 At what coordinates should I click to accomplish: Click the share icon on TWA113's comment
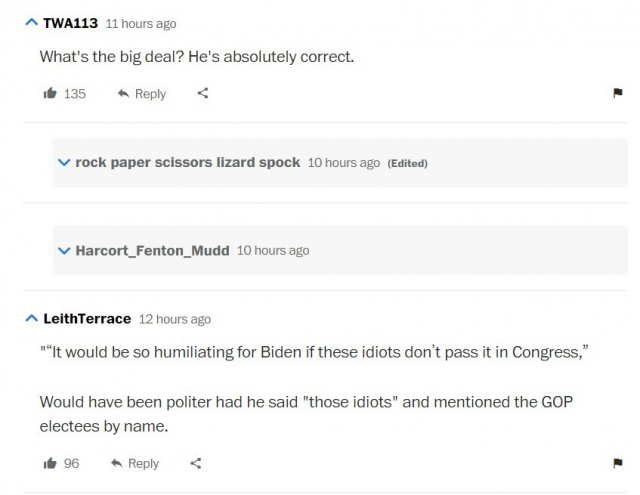tap(203, 94)
